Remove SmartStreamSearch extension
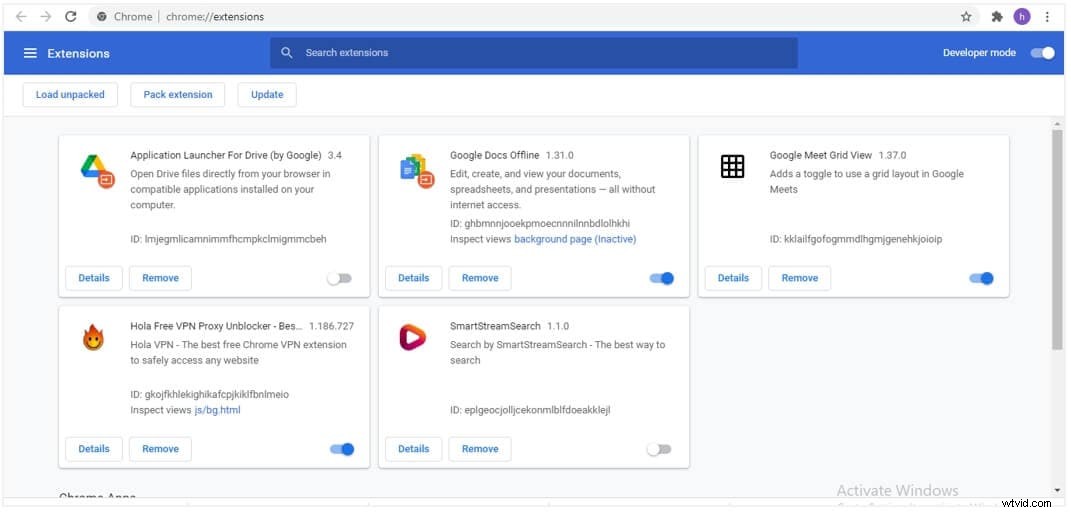Screen dimensions: 1071x513 point(480,449)
